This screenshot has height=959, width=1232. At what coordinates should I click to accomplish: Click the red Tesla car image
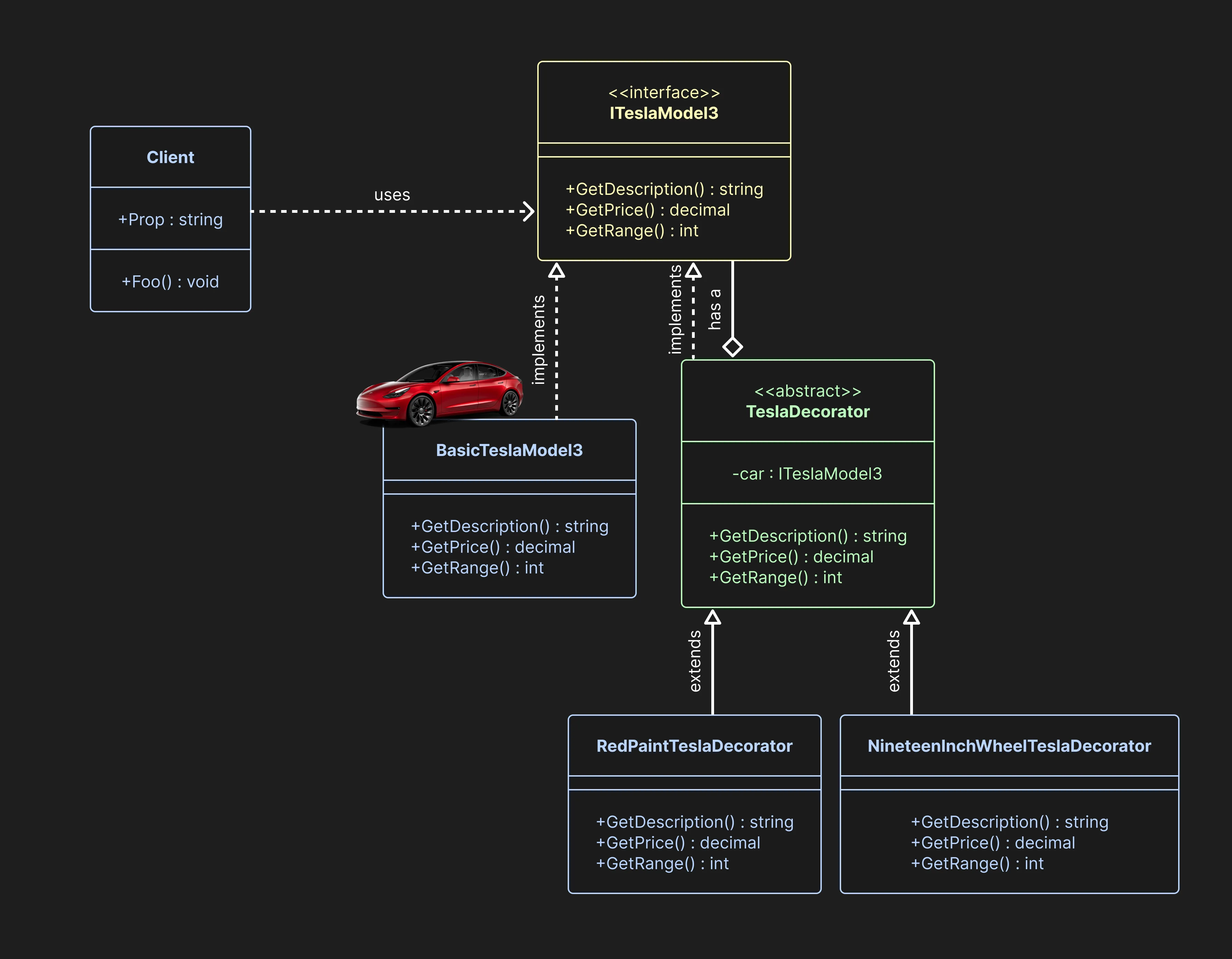pyautogui.click(x=440, y=393)
